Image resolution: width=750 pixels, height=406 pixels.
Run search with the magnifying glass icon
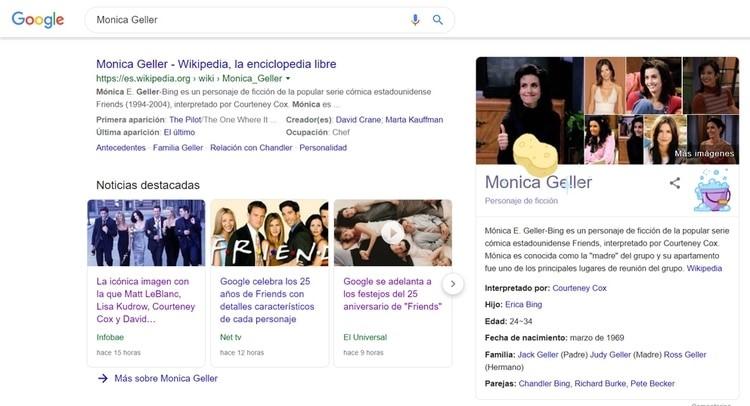[x=438, y=20]
